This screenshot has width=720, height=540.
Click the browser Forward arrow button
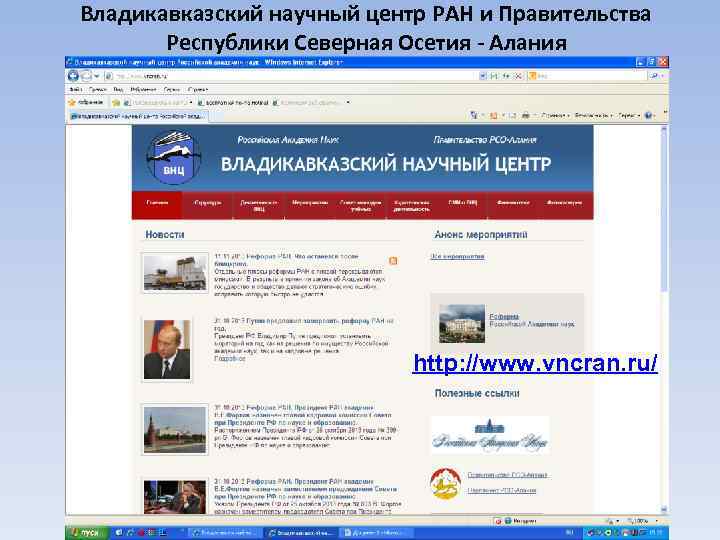coord(86,76)
